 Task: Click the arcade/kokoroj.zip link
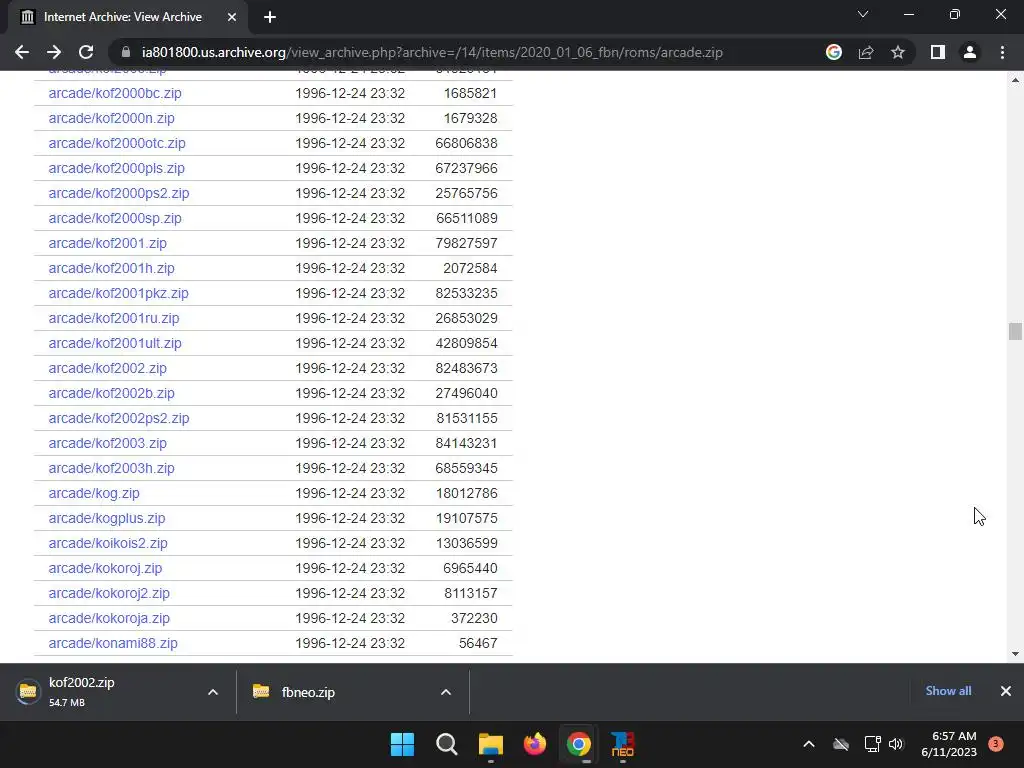(x=105, y=568)
